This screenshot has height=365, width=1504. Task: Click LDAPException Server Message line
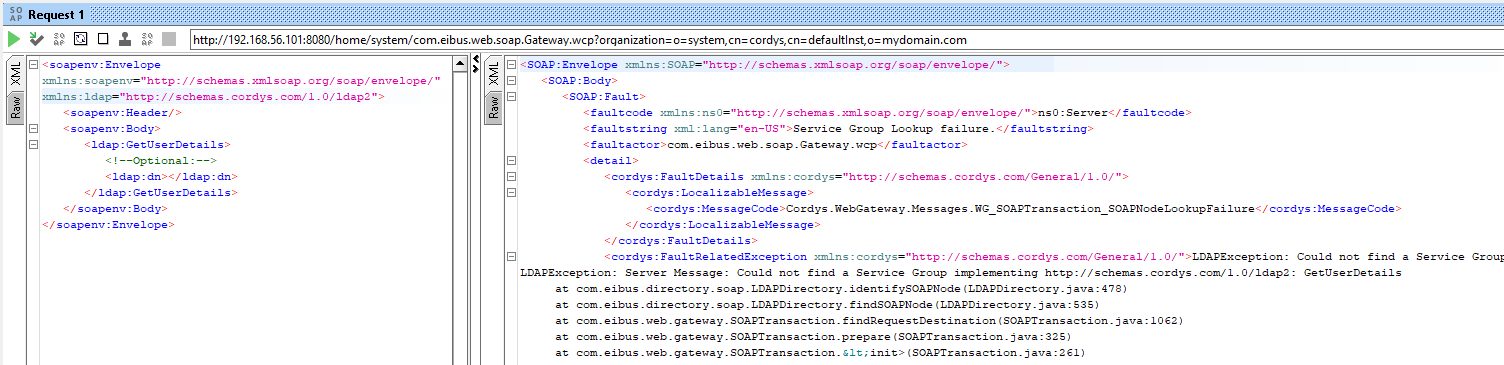coord(960,273)
